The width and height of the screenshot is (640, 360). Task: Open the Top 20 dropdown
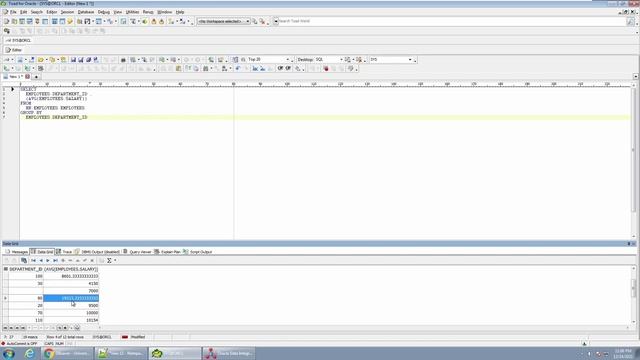coord(287,60)
